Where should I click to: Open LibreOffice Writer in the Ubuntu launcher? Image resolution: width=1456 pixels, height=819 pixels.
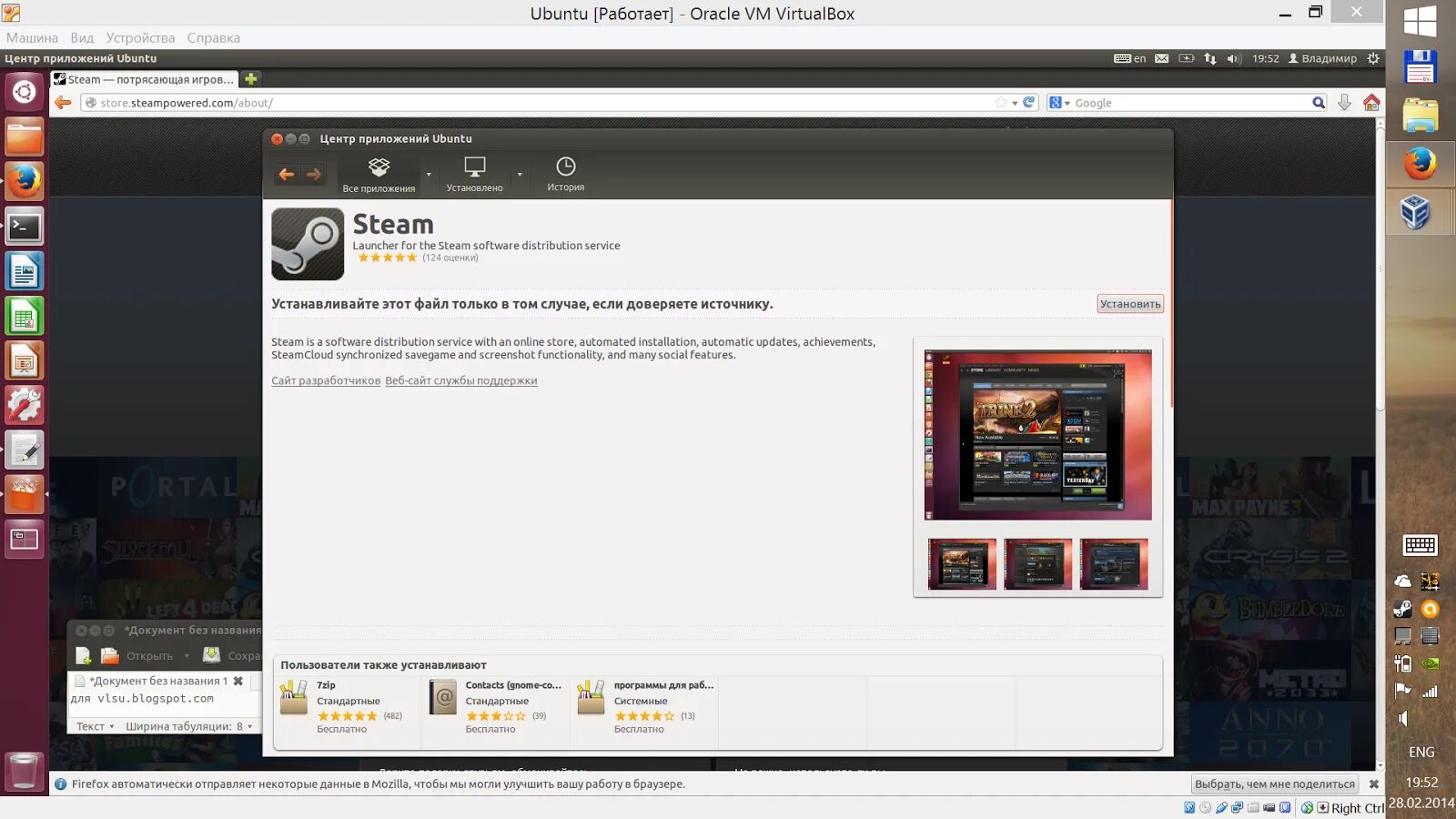25,271
